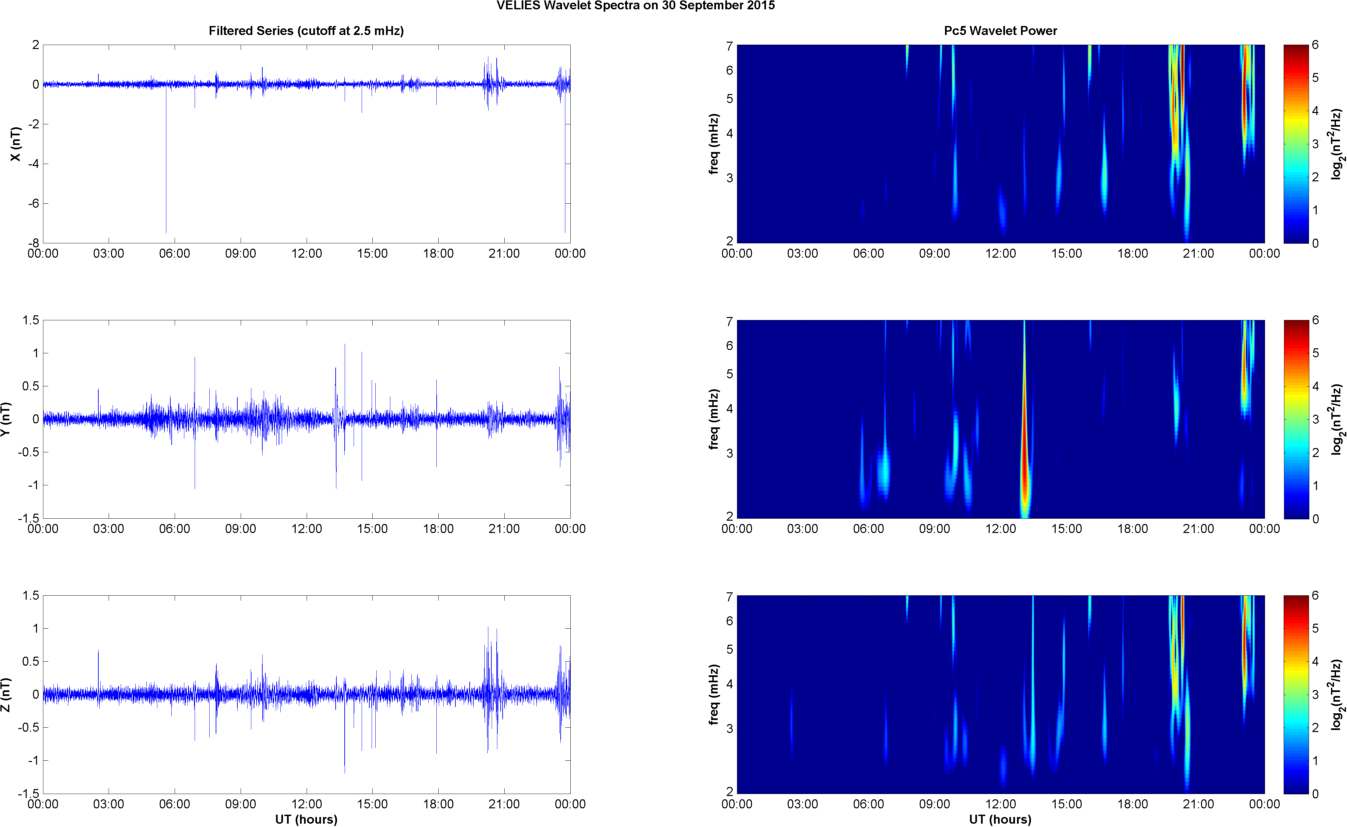Click the "2" tick atop the X (nT) axis
The image size is (1347, 827).
click(x=34, y=45)
